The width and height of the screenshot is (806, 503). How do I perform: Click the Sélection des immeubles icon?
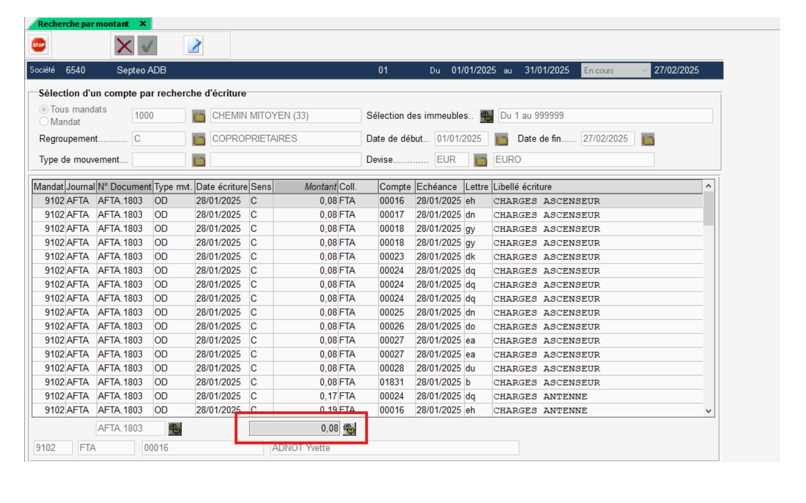pos(487,117)
